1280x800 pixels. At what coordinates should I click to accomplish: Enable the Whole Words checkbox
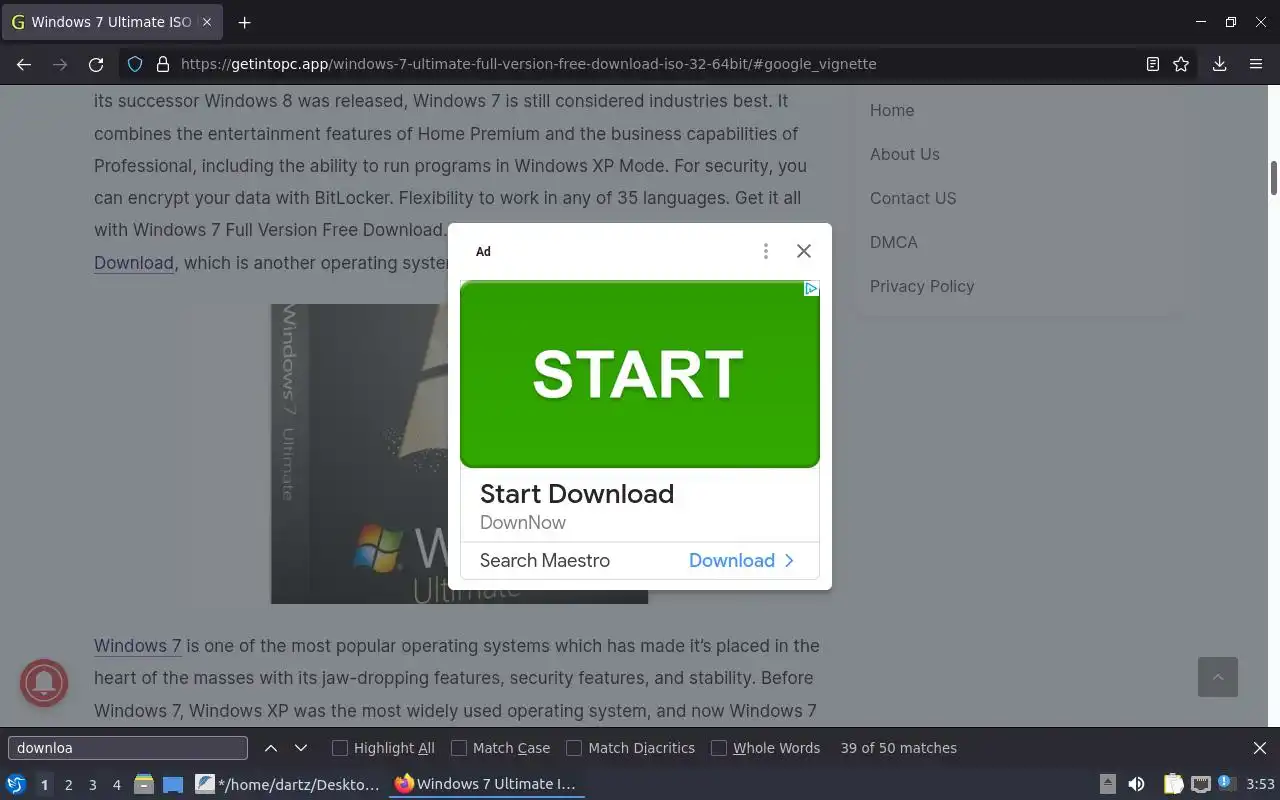[x=719, y=748]
